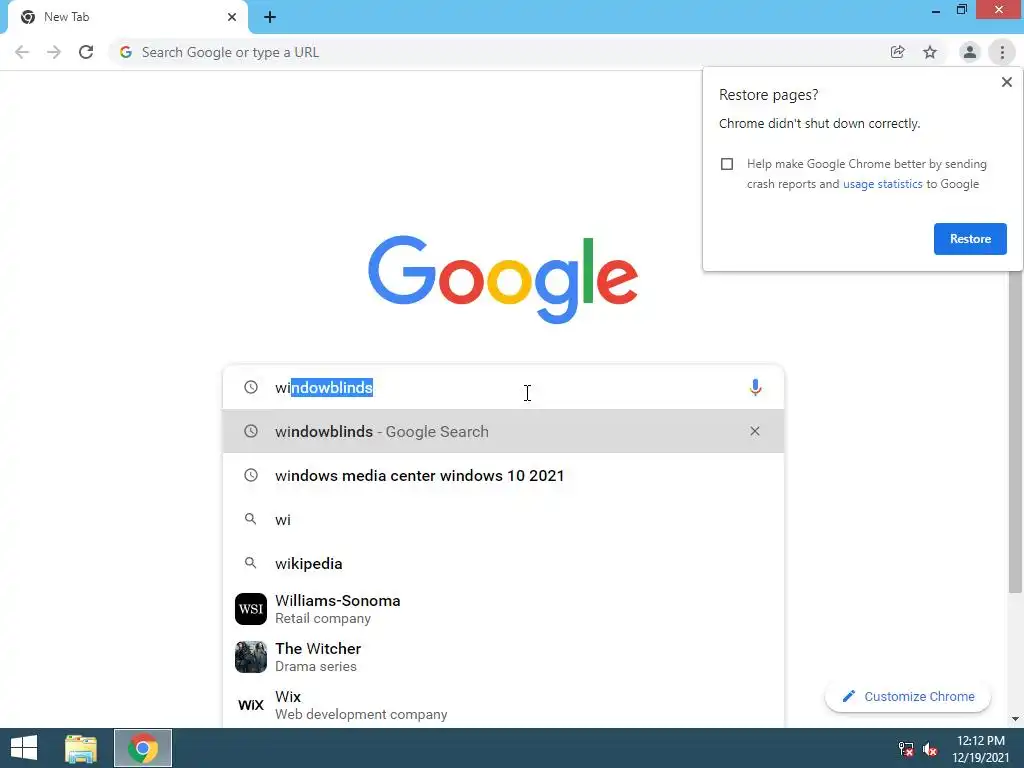Image resolution: width=1024 pixels, height=768 pixels.
Task: Click the browser back arrow
Action: tap(22, 52)
